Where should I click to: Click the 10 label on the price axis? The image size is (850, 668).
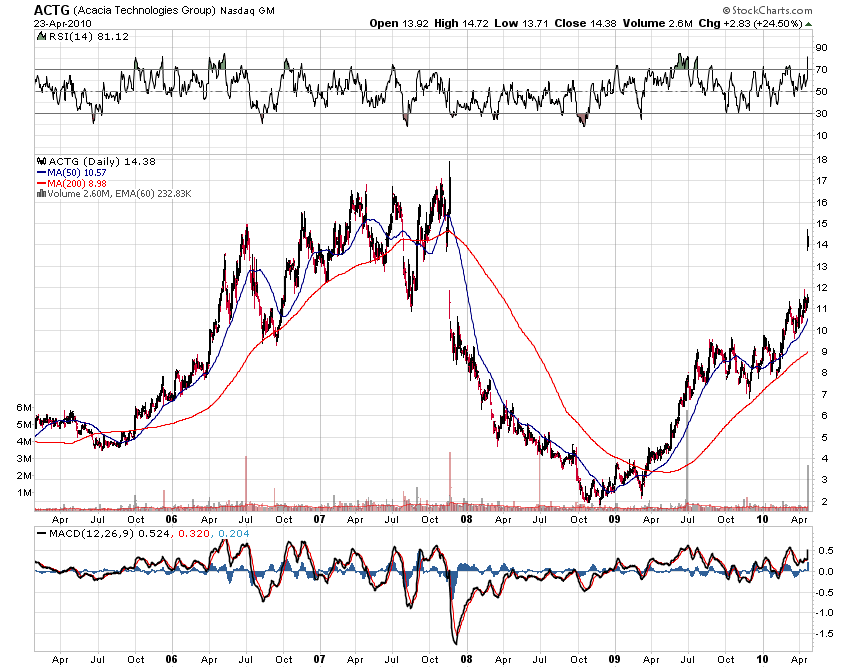point(822,330)
